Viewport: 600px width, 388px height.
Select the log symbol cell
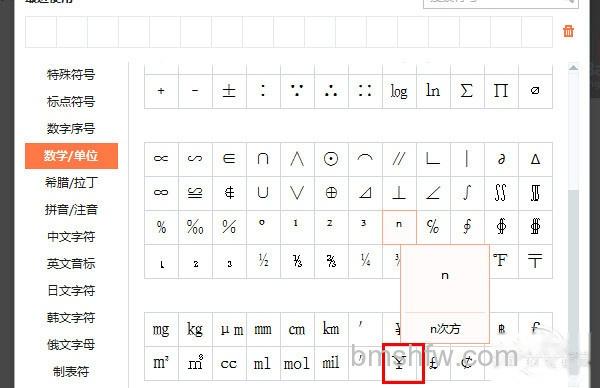[x=399, y=91]
